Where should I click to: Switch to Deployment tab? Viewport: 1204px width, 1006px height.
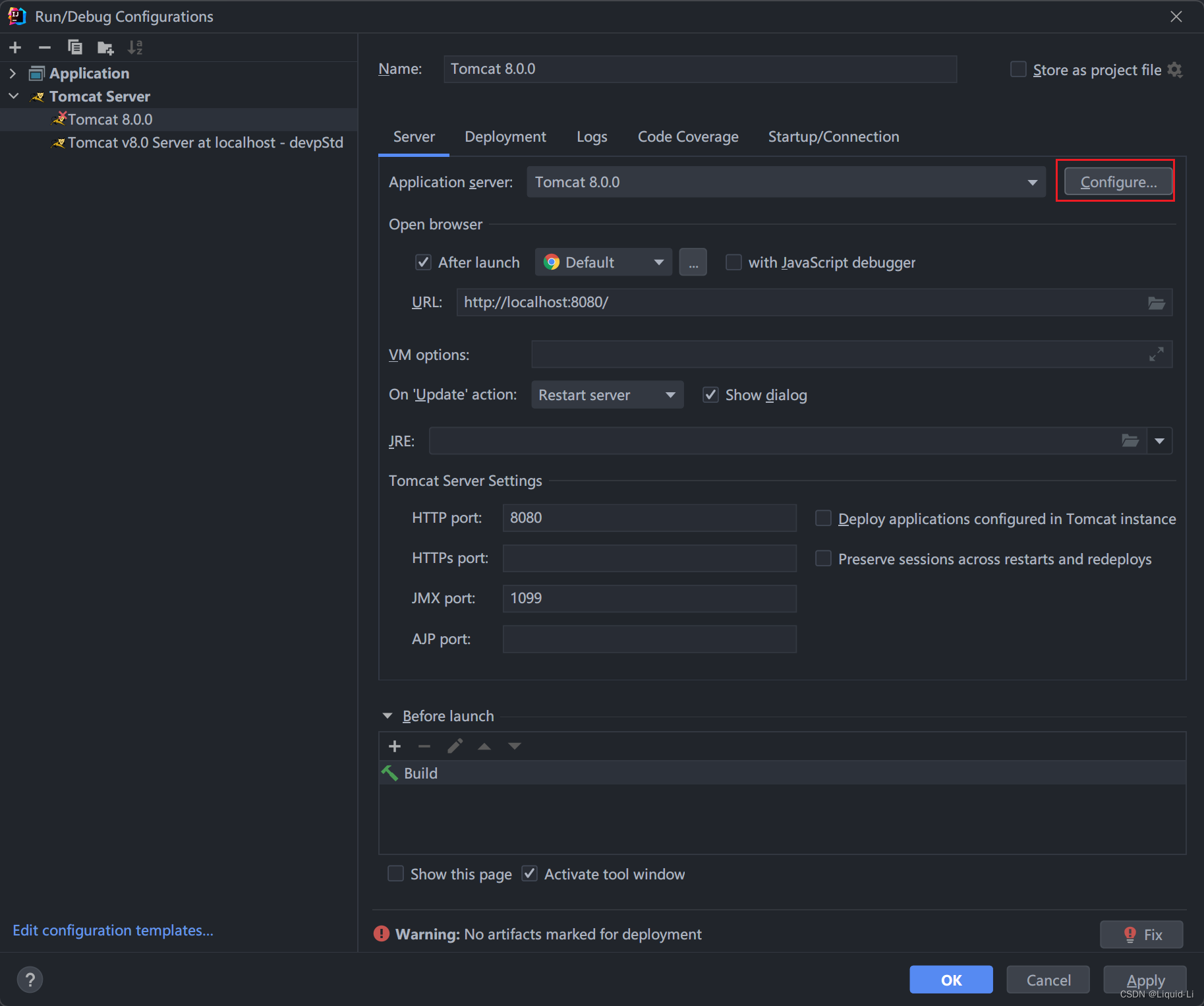(505, 136)
